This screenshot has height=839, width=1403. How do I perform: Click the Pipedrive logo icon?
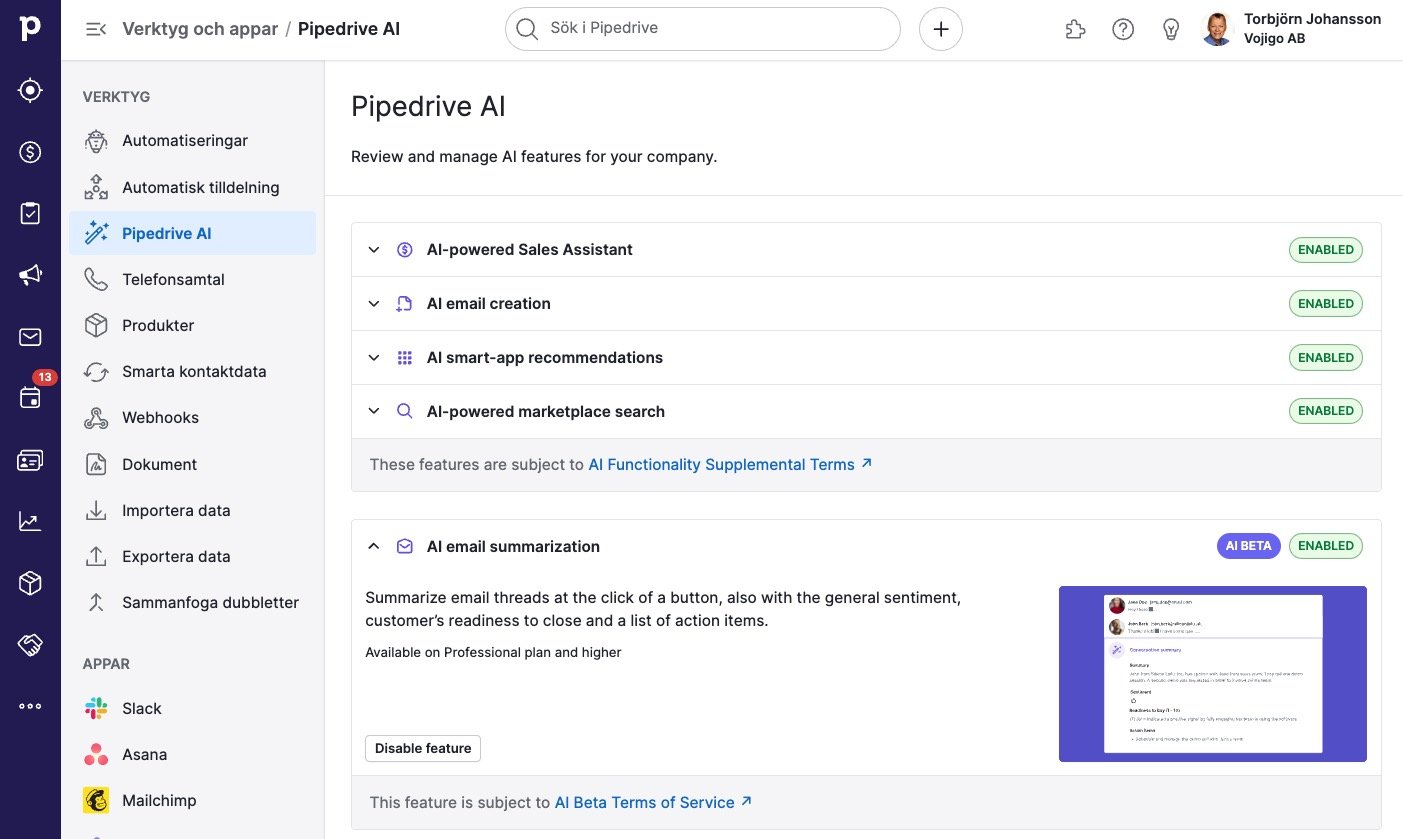pyautogui.click(x=30, y=29)
